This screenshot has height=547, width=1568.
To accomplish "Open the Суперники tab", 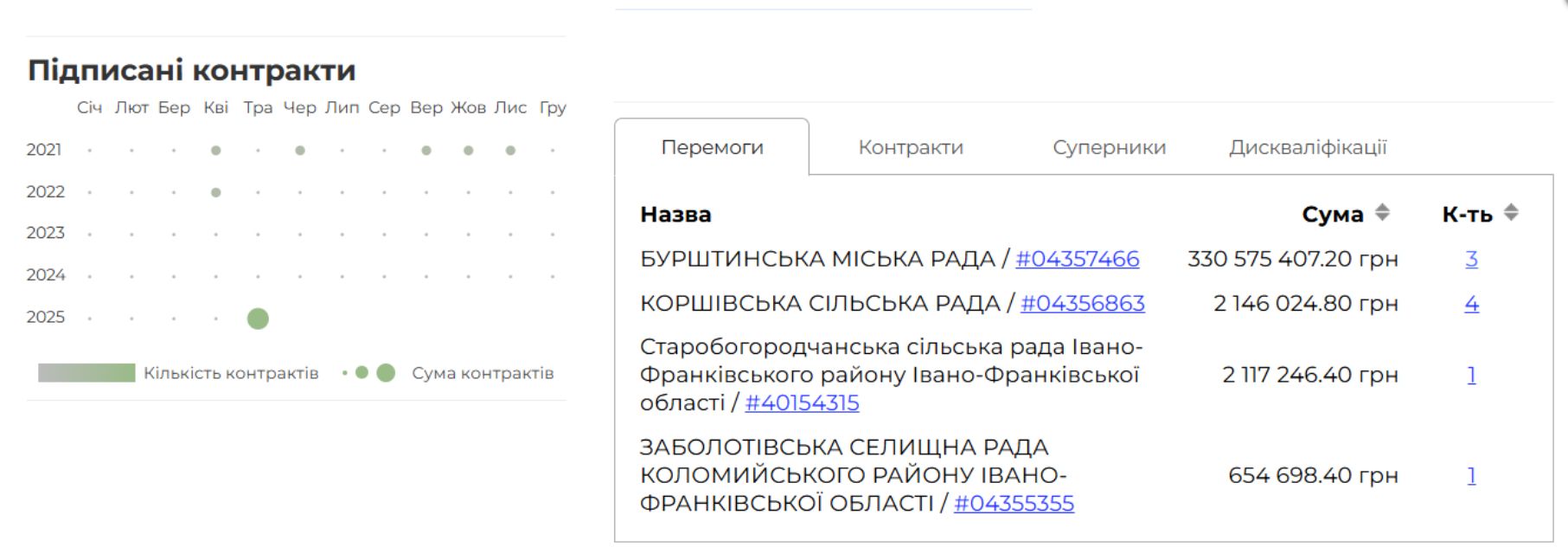I will click(x=1109, y=148).
